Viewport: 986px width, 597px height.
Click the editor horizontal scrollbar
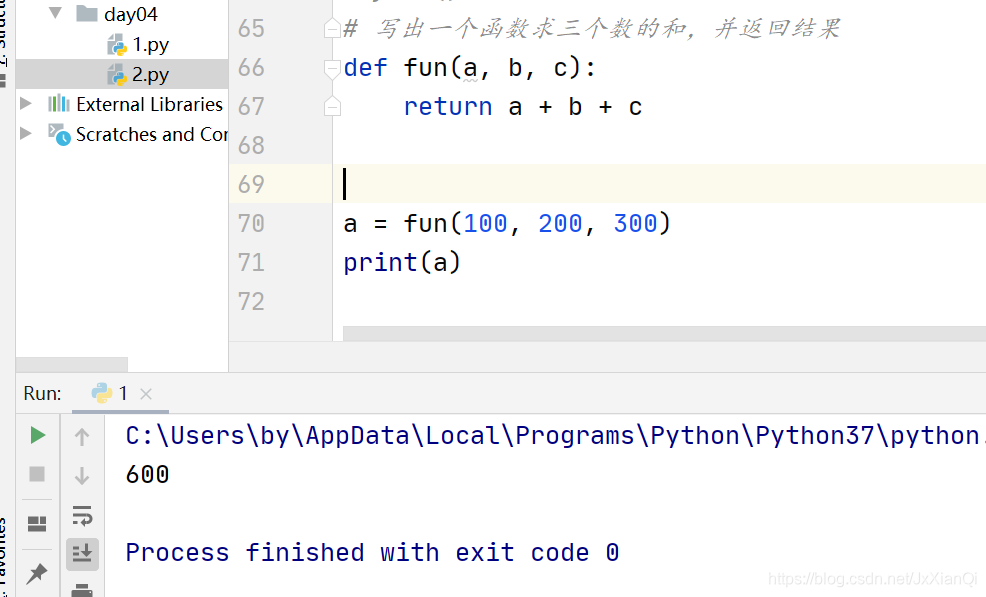(x=664, y=333)
